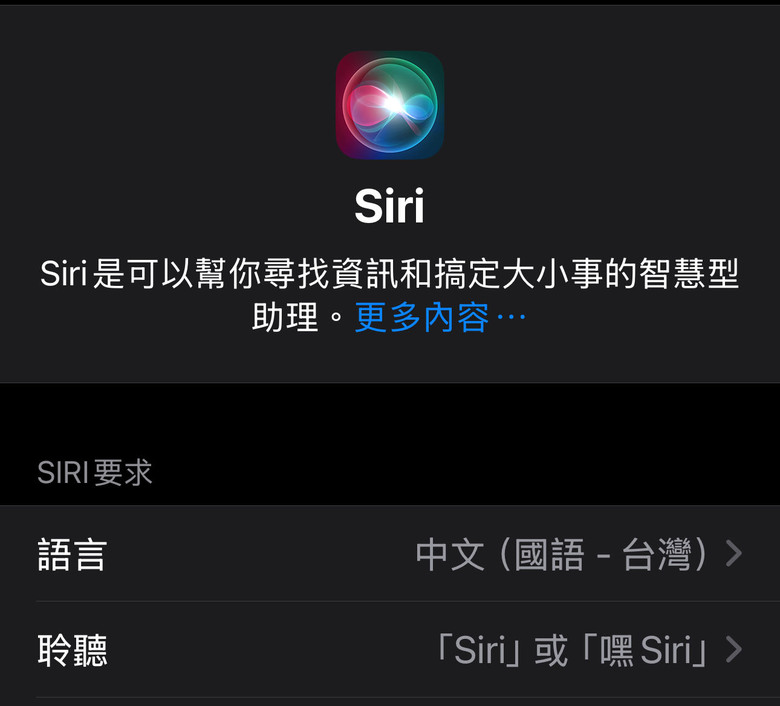Tap the Siri description paragraph text
This screenshot has height=706, width=780.
click(x=390, y=295)
